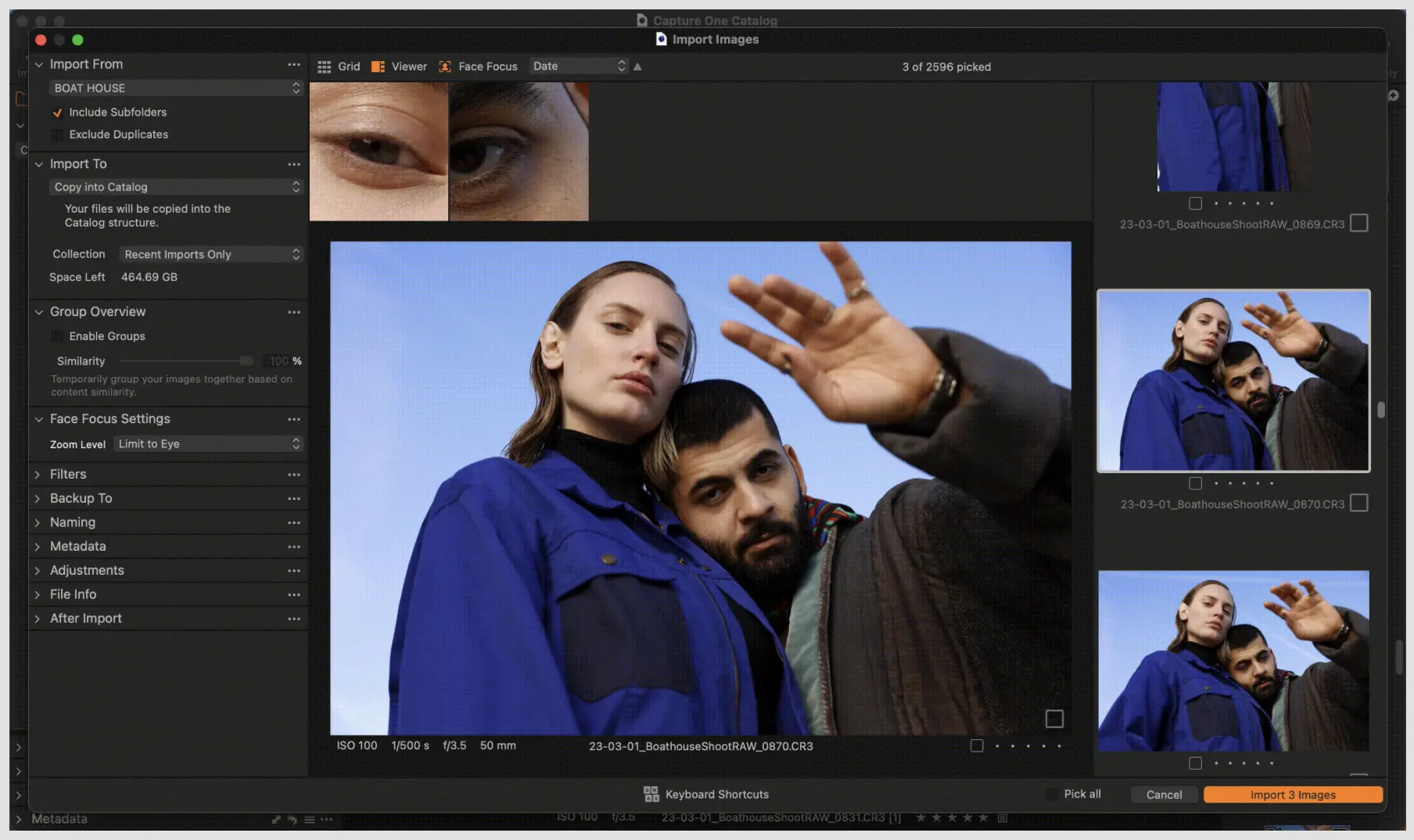Open Adjustments ellipsis menu
Viewport: 1414px width, 840px height.
coord(293,571)
